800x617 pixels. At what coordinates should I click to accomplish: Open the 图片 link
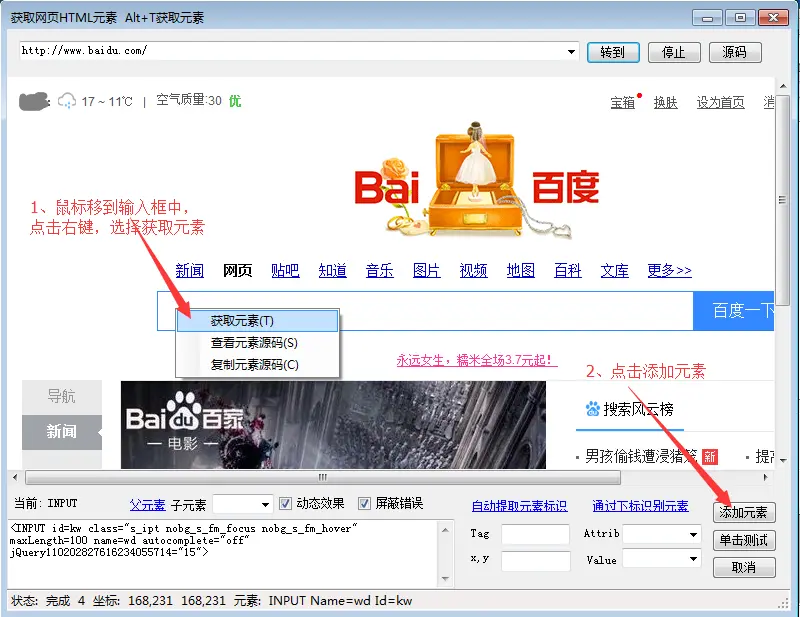coord(427,270)
